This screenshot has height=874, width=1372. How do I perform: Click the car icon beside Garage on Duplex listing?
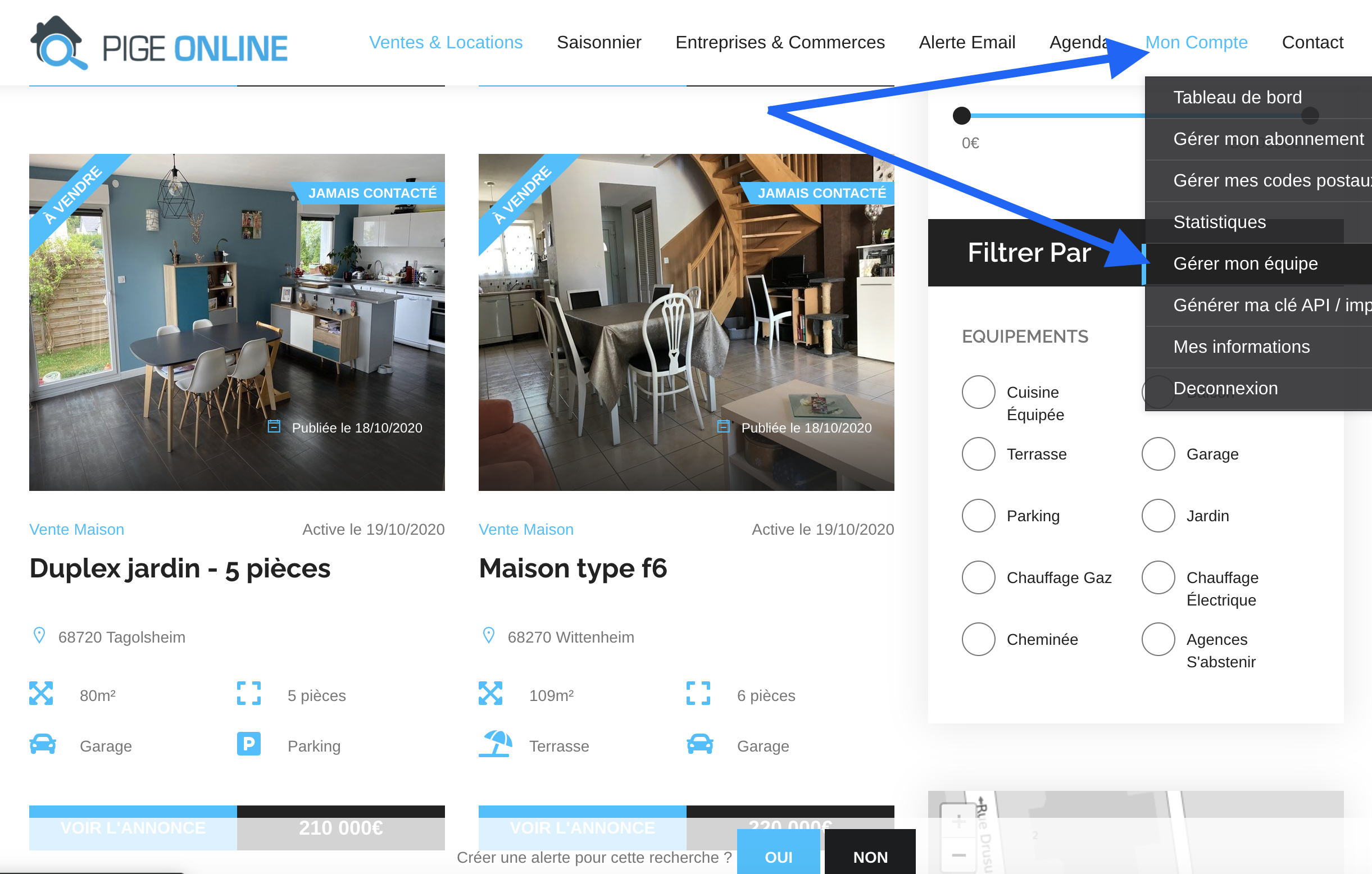point(43,744)
